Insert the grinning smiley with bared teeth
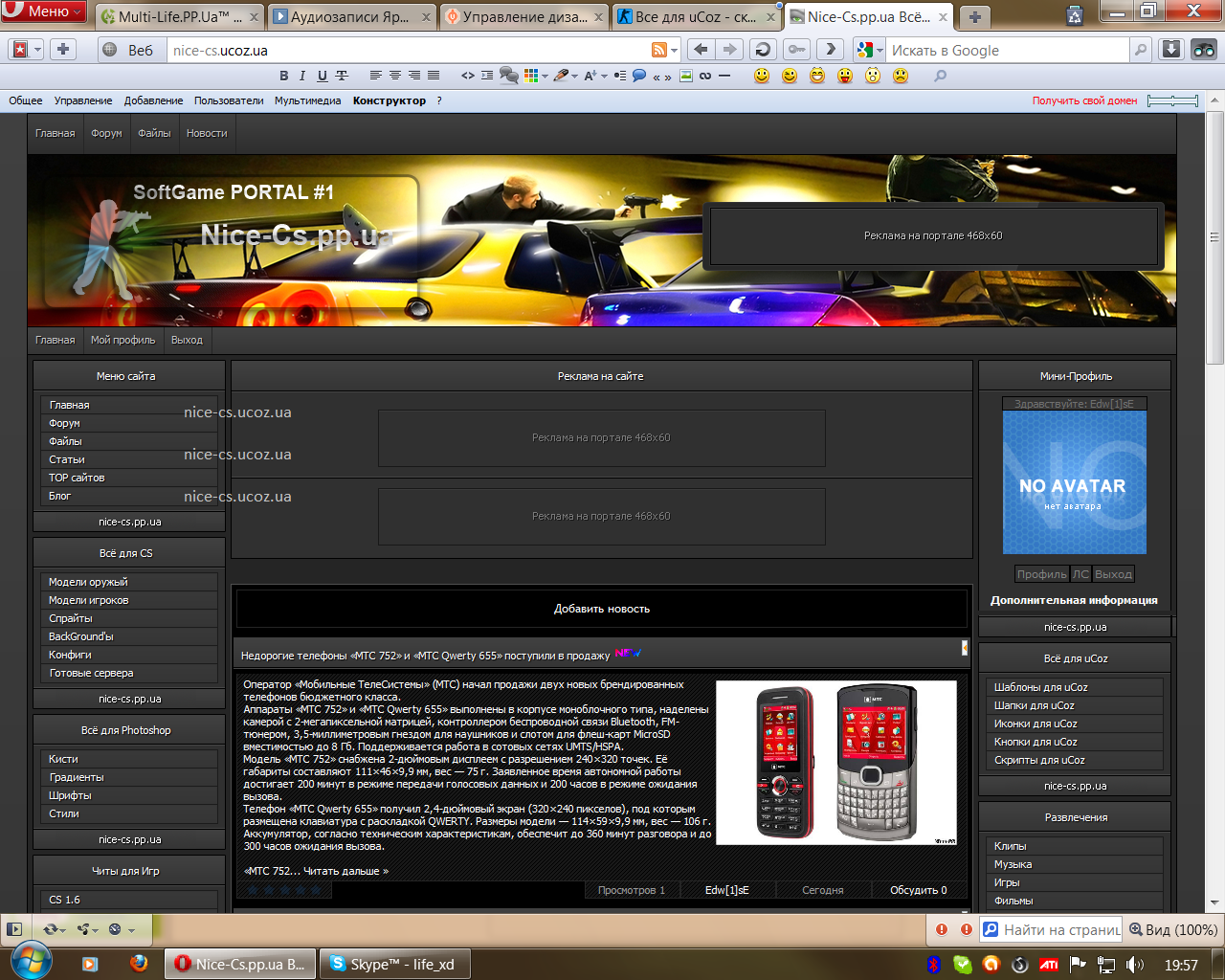The image size is (1225, 980). tap(817, 76)
